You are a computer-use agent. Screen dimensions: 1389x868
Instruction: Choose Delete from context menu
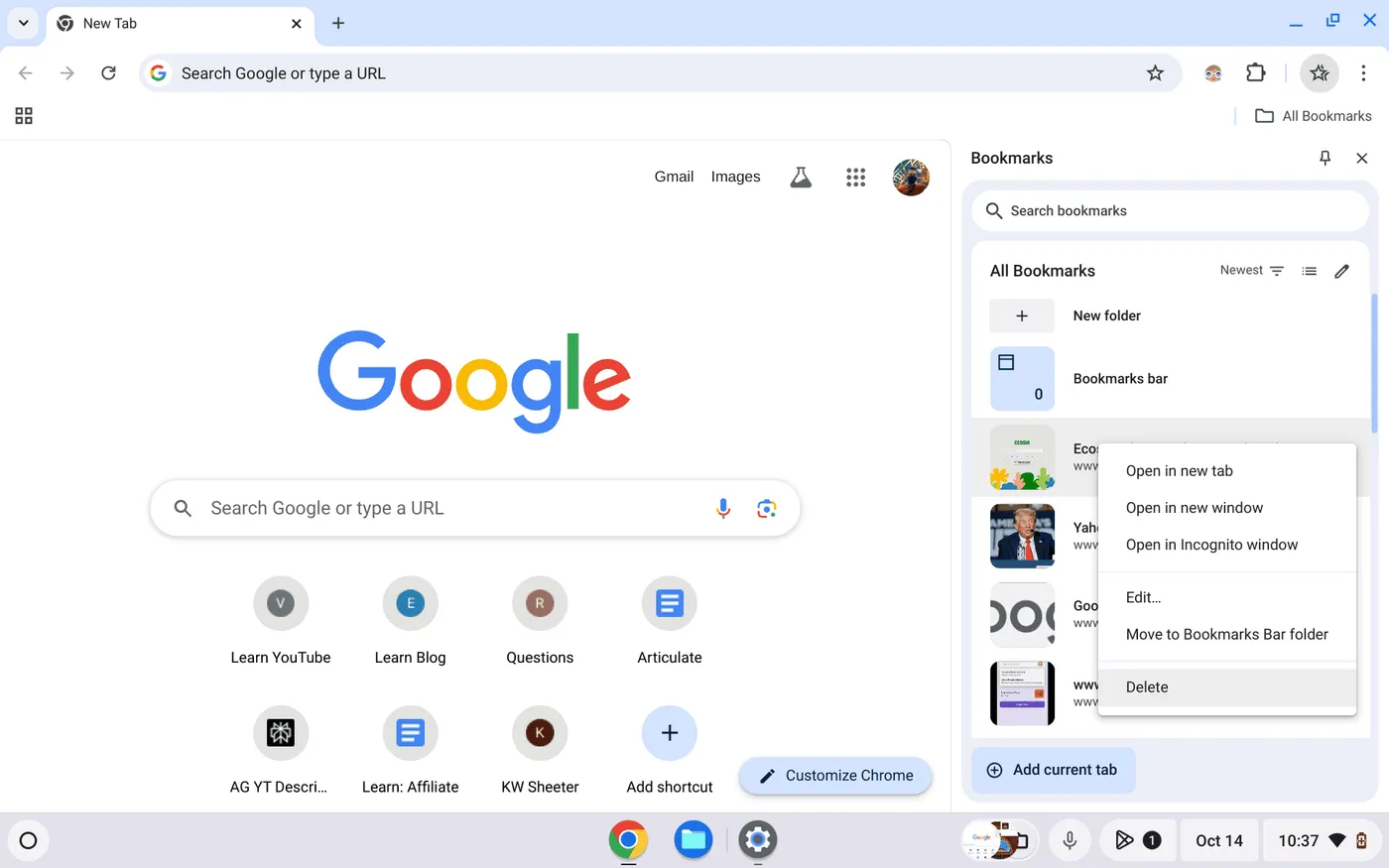coord(1227,686)
